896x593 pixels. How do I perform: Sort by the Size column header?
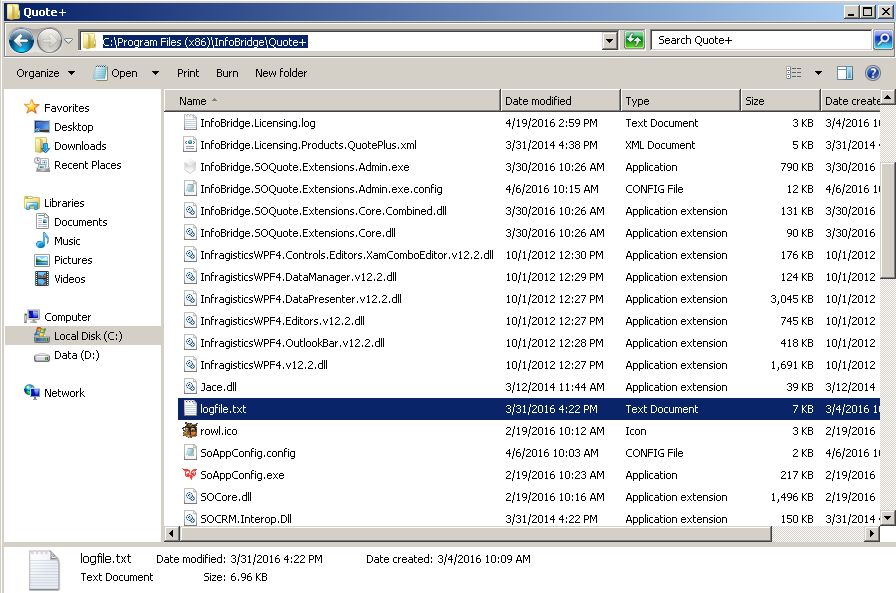(x=781, y=101)
